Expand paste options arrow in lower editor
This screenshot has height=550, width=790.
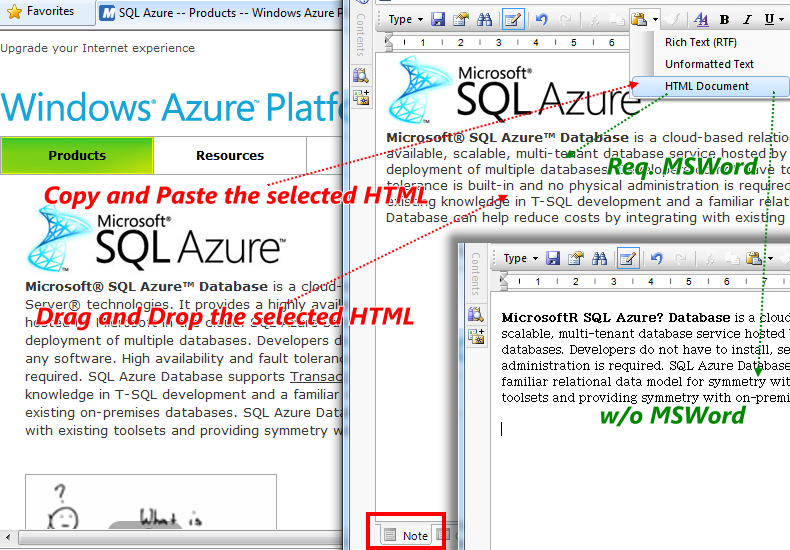[x=770, y=258]
